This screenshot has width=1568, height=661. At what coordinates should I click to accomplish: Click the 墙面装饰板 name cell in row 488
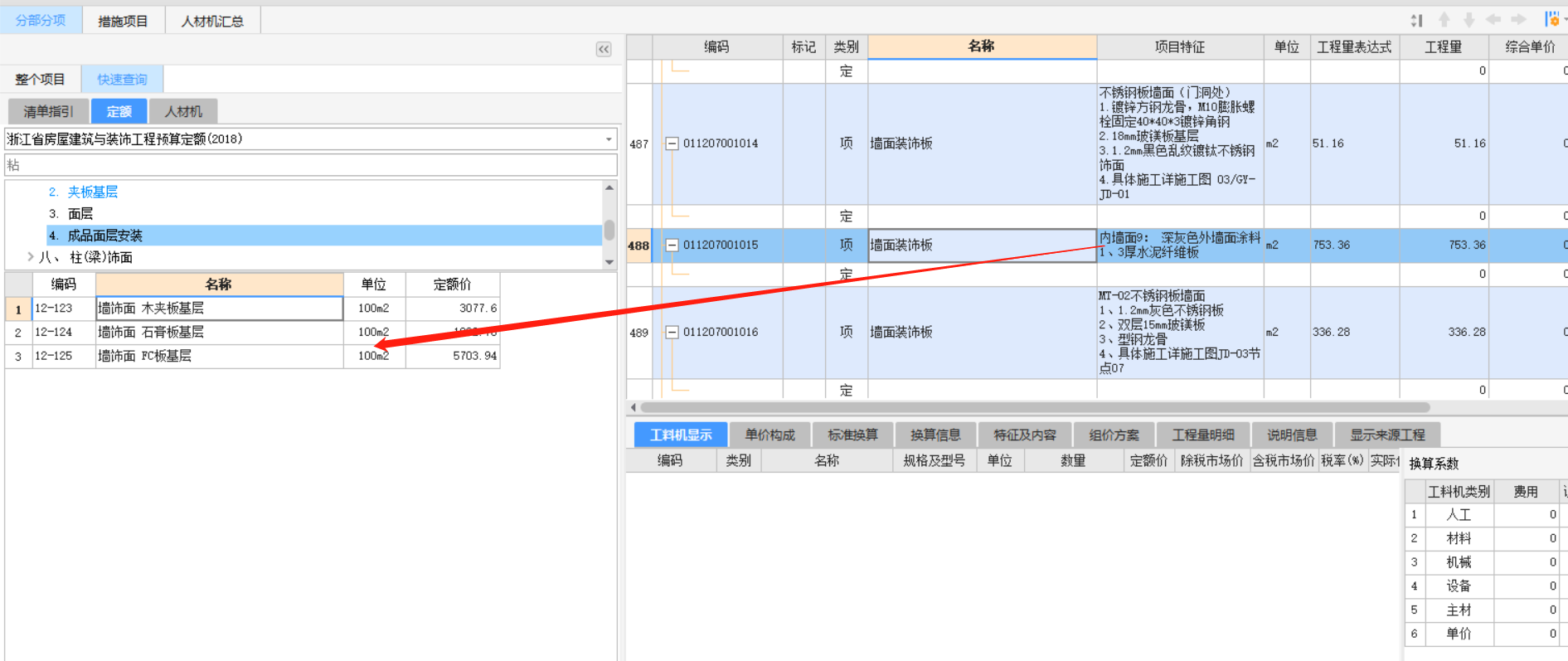tap(982, 245)
